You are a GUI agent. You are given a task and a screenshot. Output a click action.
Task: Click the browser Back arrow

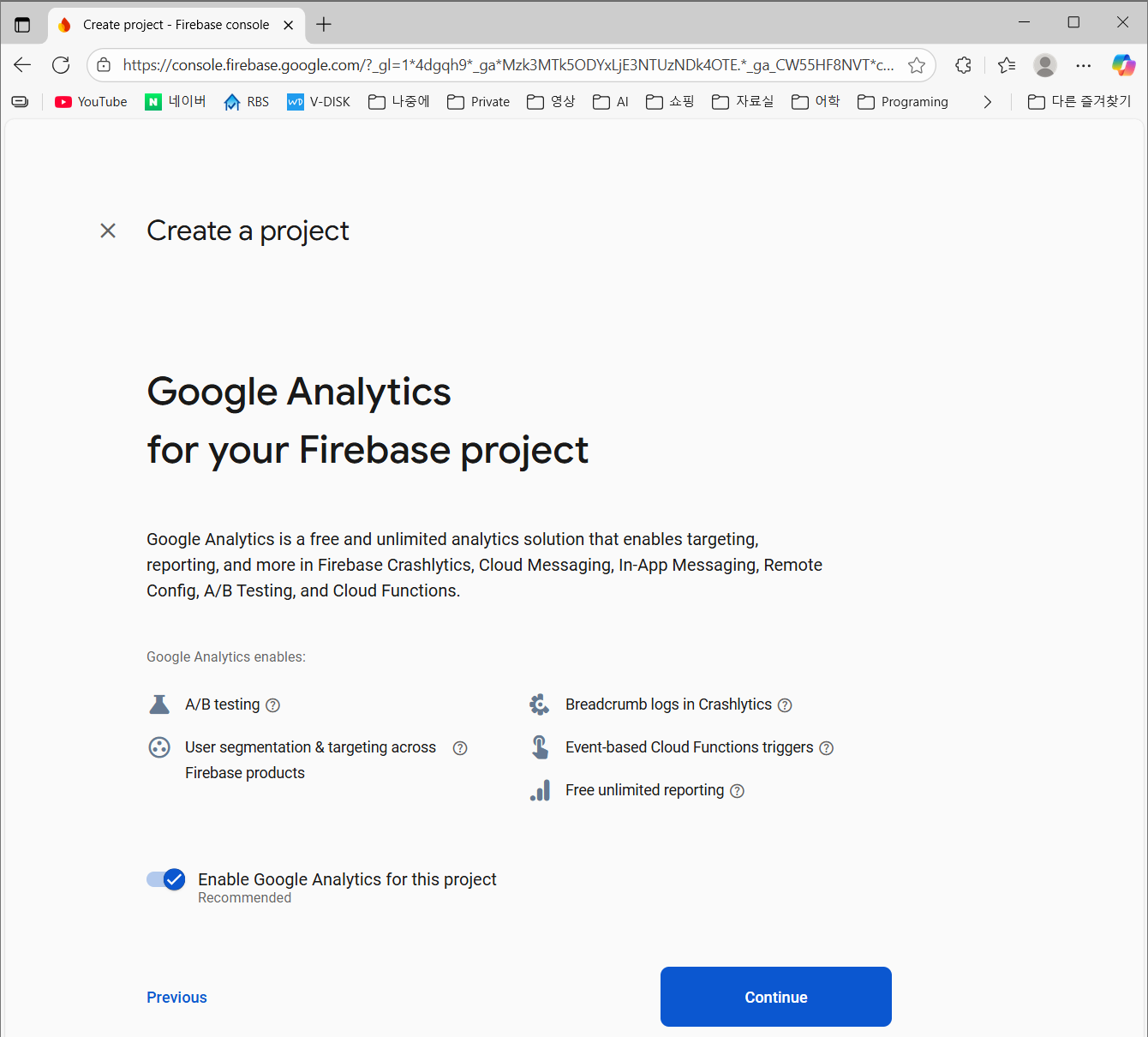tap(22, 65)
